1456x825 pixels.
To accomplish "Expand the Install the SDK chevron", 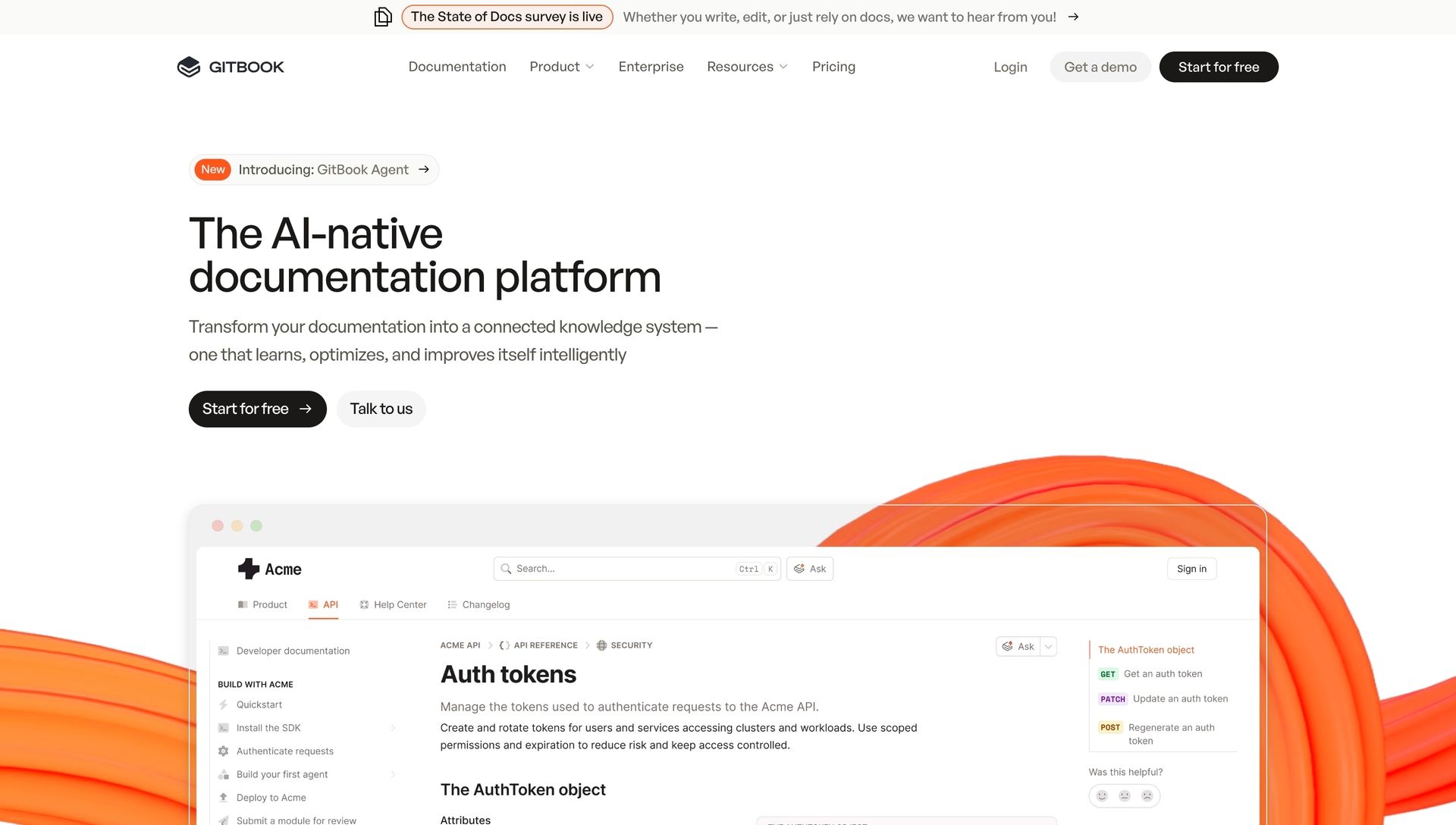I will coord(393,728).
